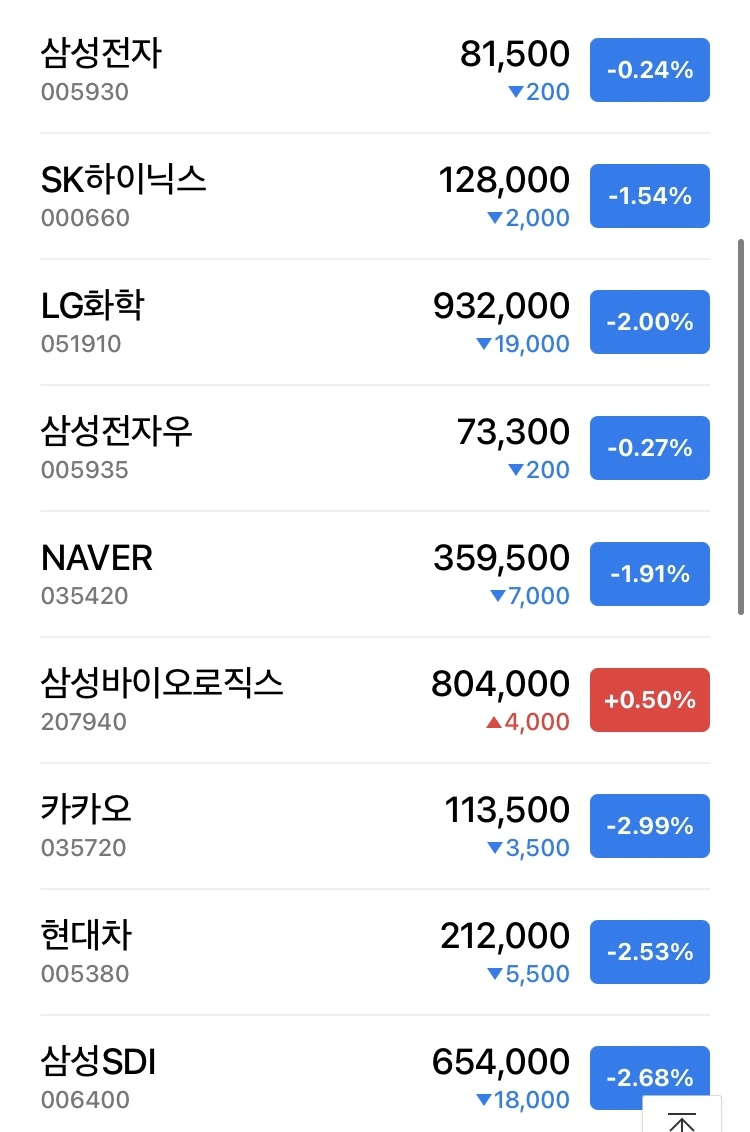Select the SK하이닉스 stock name
750x1132 pixels.
[123, 180]
